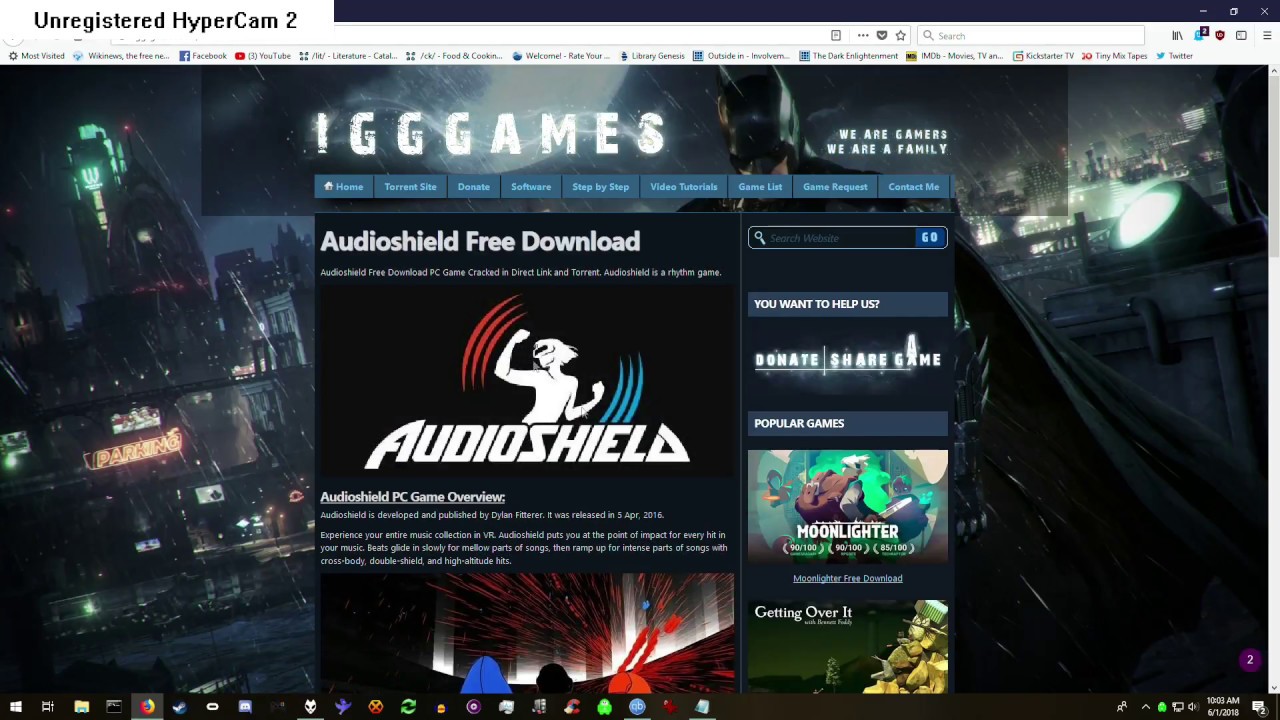This screenshot has height=720, width=1280.
Task: Open the network tray icon
Action: tap(1178, 707)
